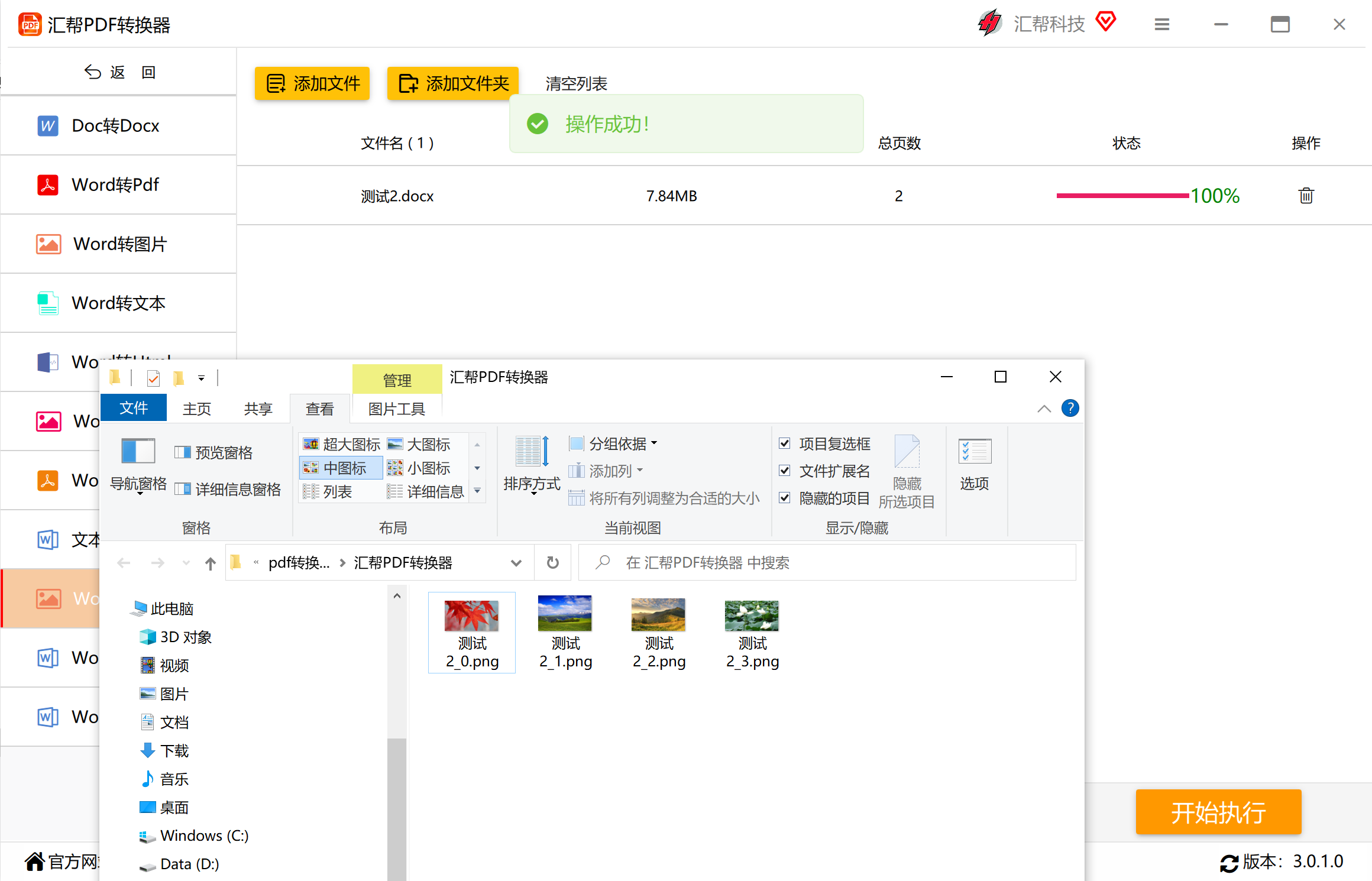Choose 小图标 layout
This screenshot has height=881, width=1372.
click(419, 468)
